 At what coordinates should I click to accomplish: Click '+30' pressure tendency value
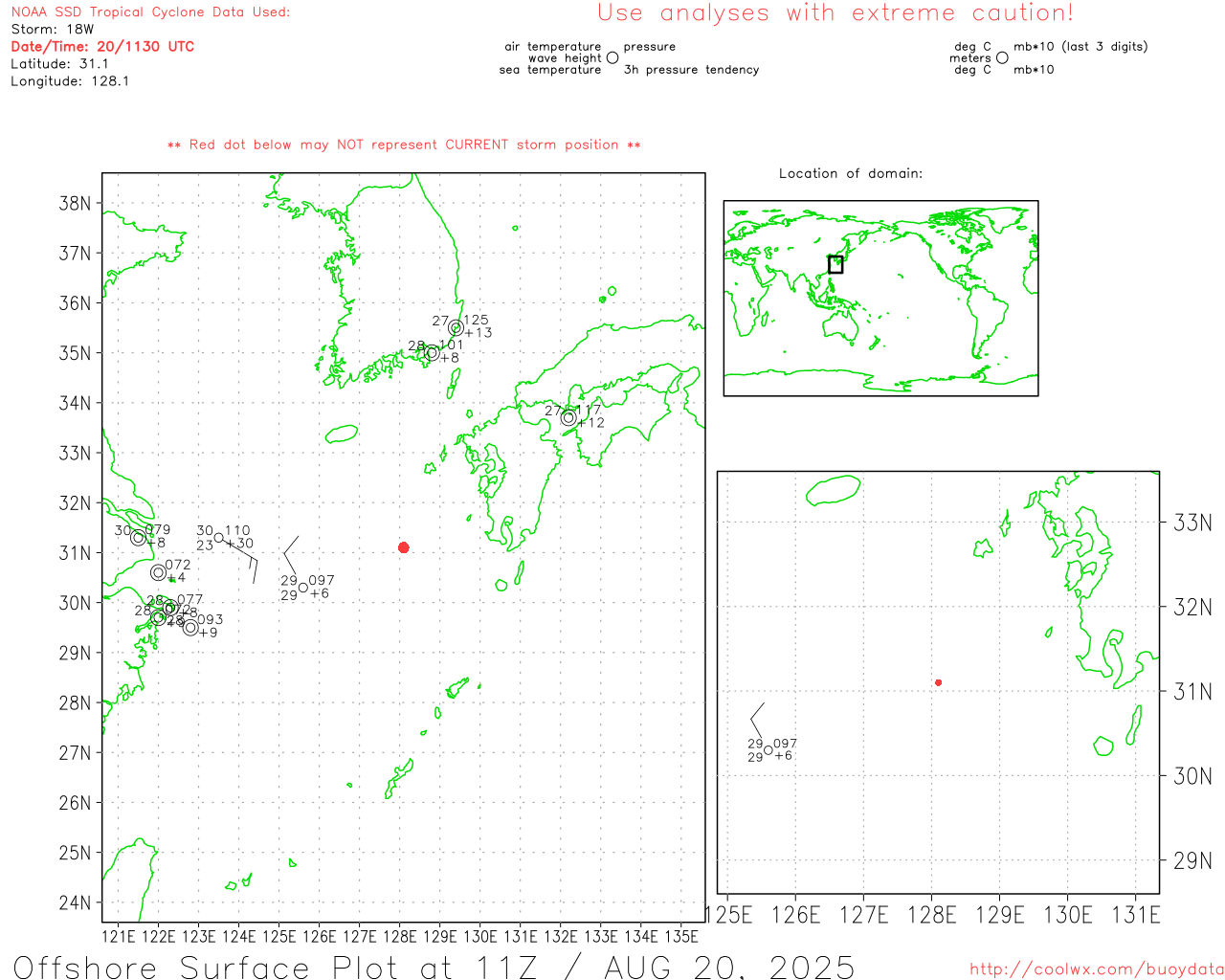click(x=239, y=543)
